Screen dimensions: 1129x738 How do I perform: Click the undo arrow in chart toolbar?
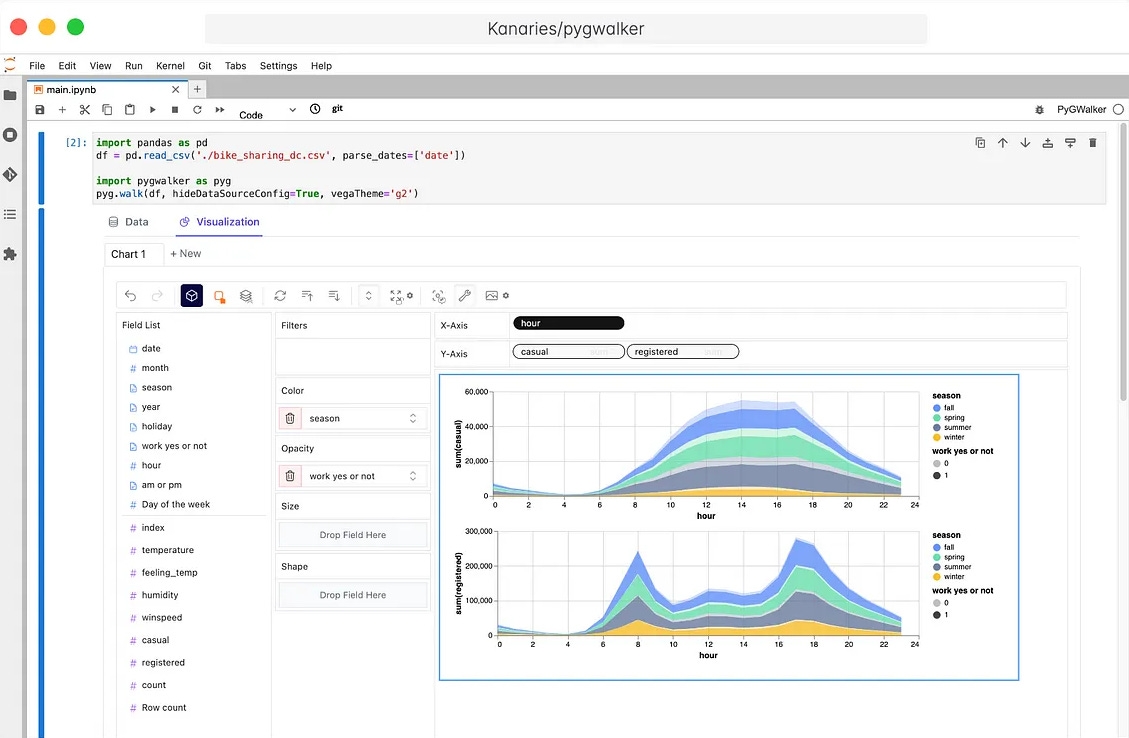[x=130, y=296]
